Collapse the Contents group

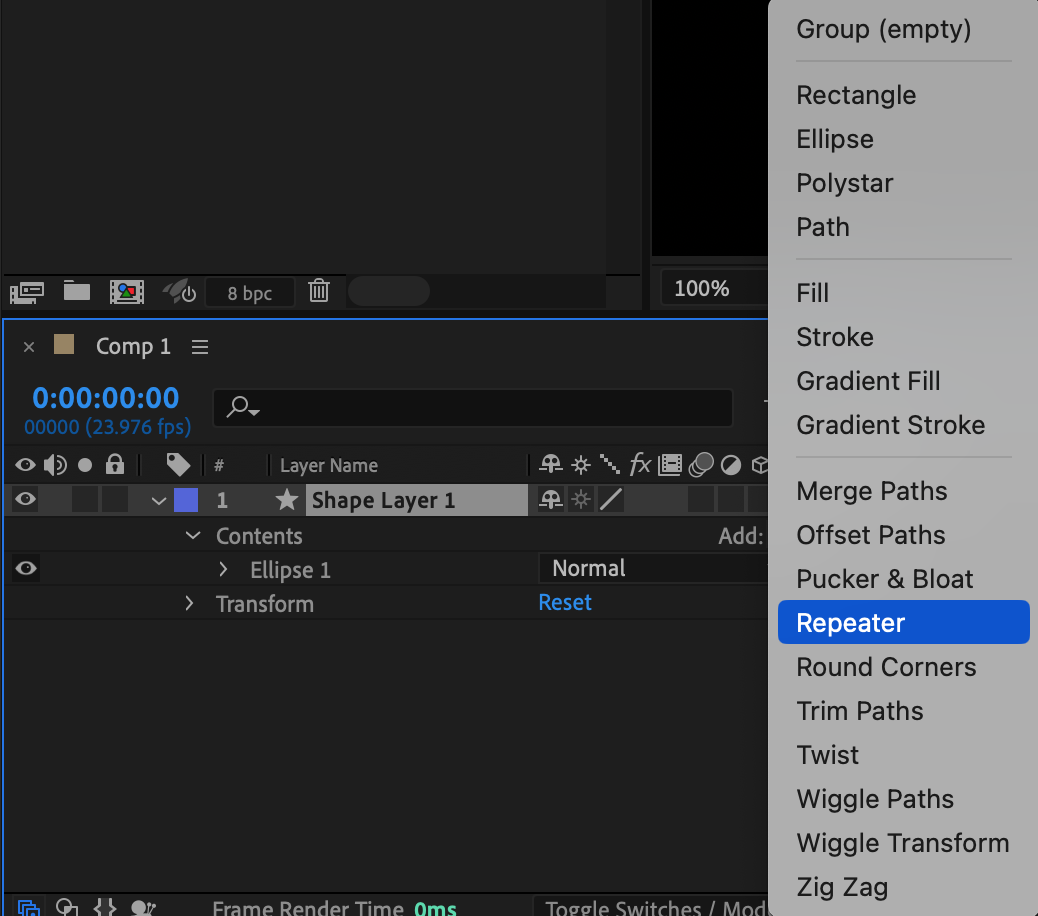pos(193,536)
